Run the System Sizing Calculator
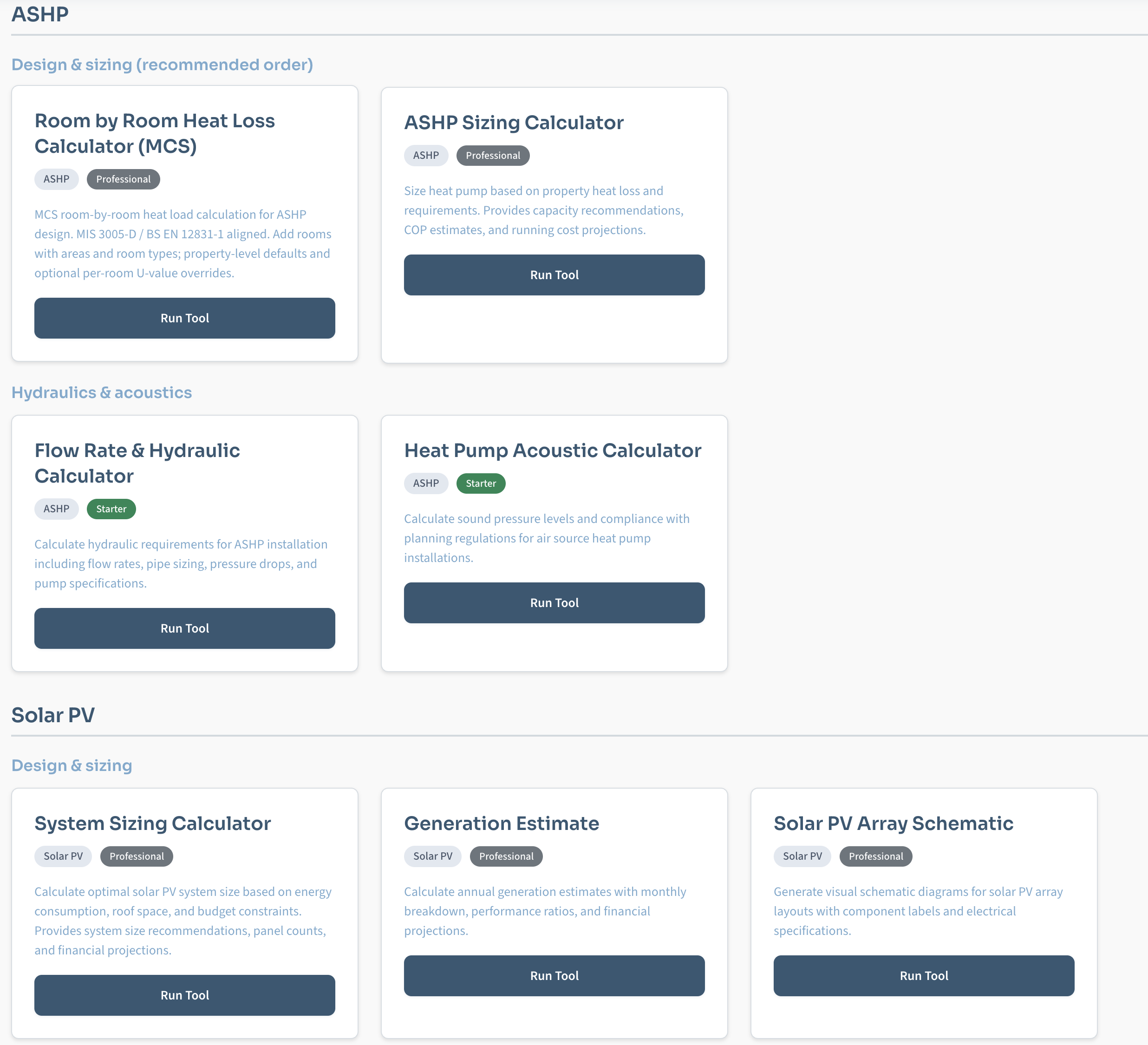Screen dimensions: 1148x1045 point(184,995)
